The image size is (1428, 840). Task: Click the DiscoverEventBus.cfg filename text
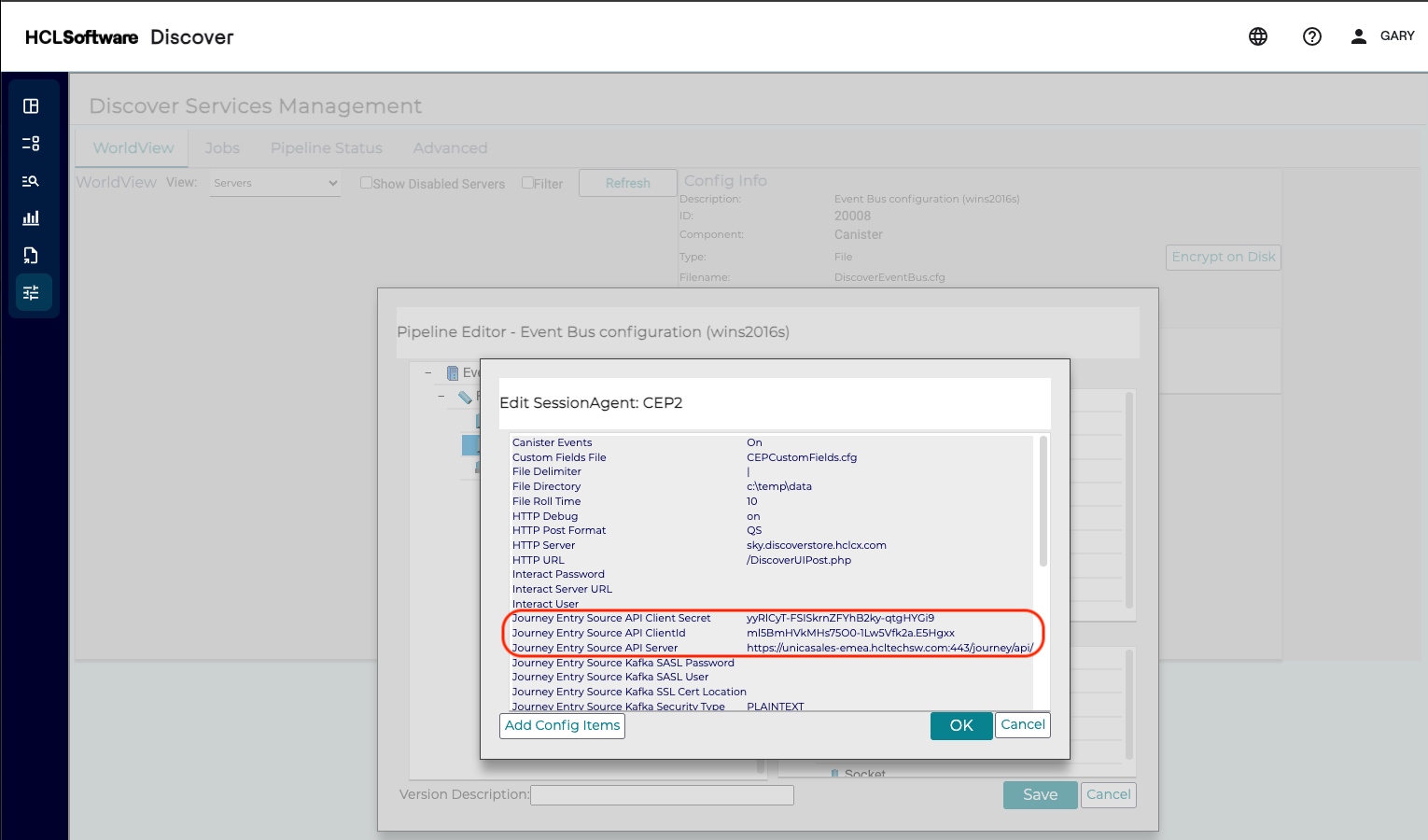(x=889, y=277)
